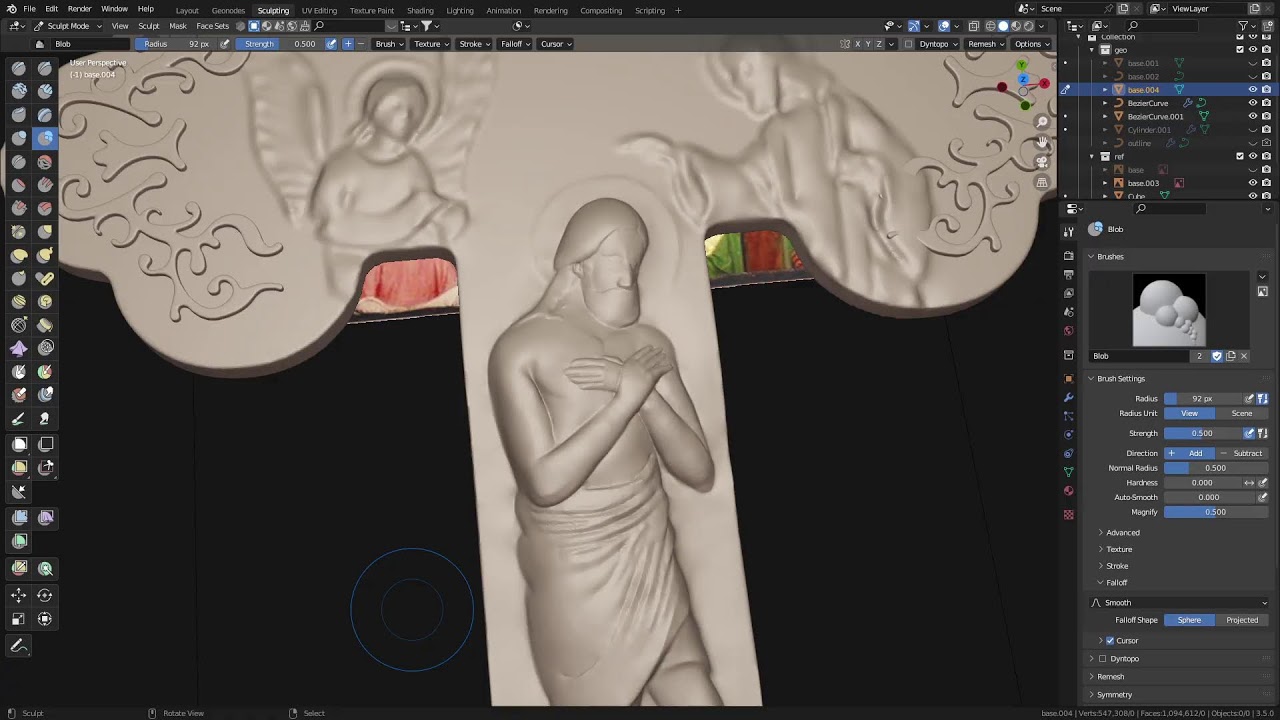Screen dimensions: 1280x720
Task: Click the pan hand navigation icon
Action: [x=1042, y=142]
